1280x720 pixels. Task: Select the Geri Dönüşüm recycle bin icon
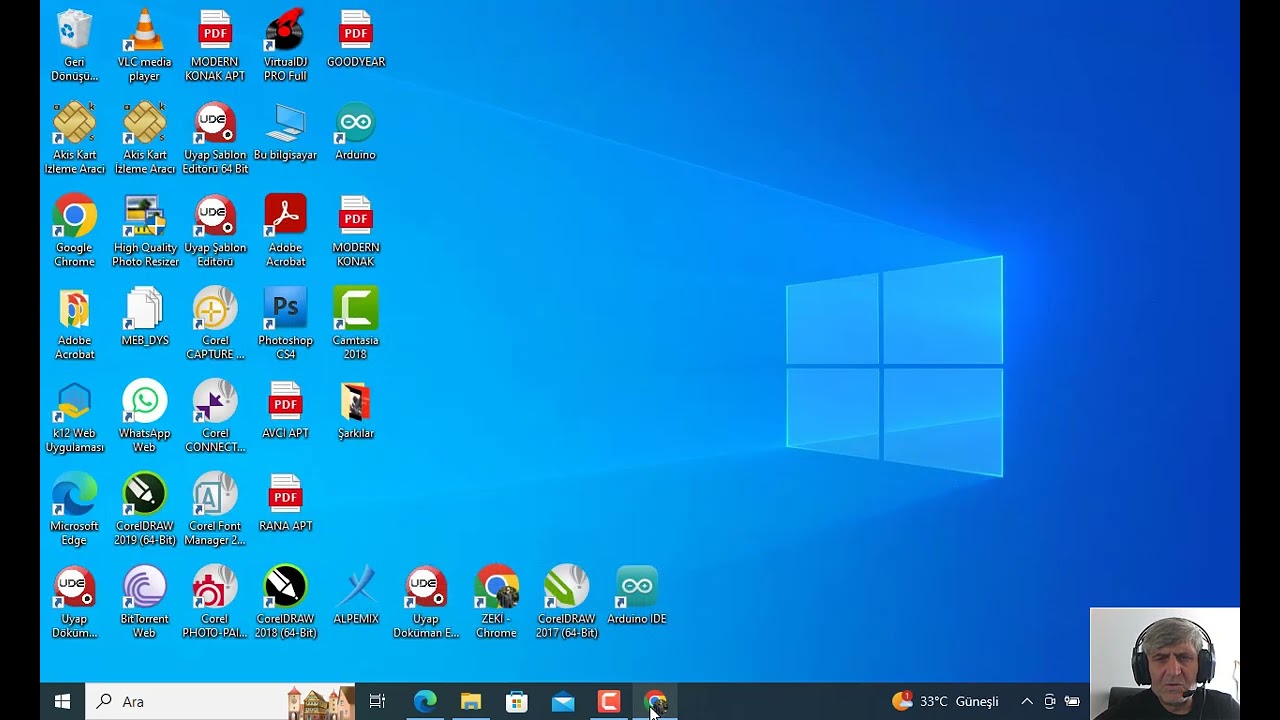click(74, 46)
